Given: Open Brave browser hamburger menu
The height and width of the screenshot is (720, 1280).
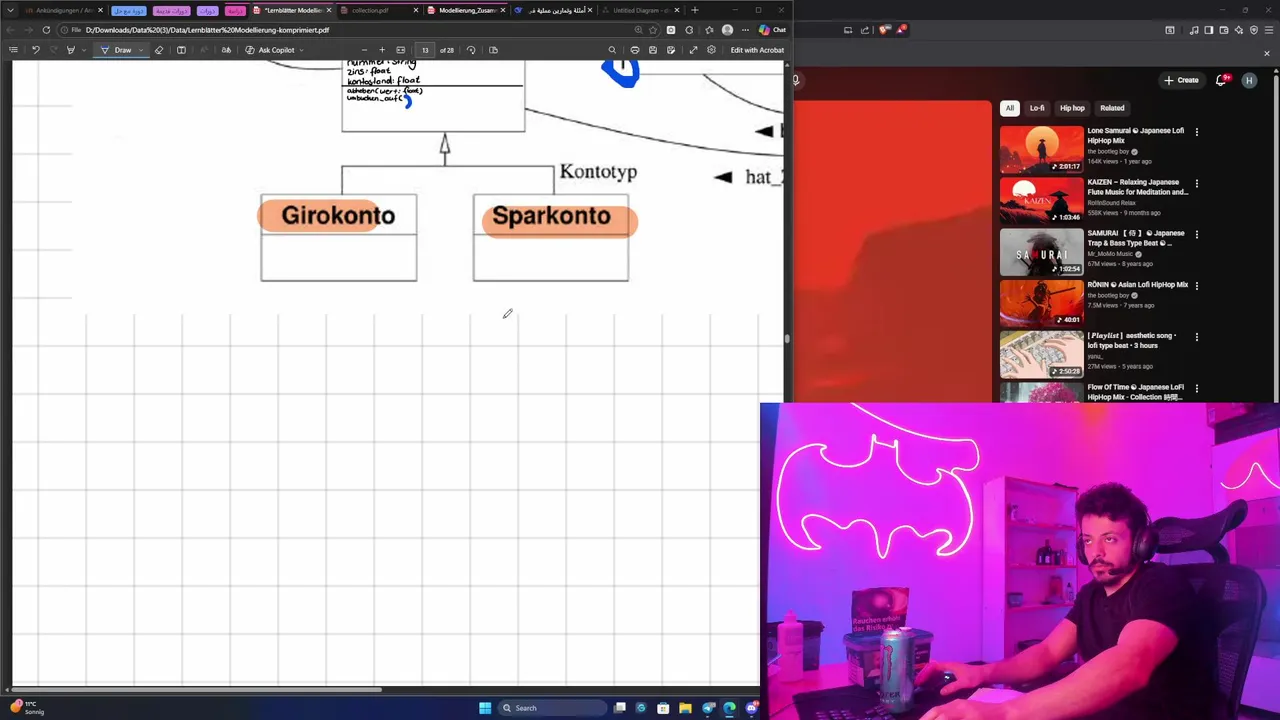Looking at the screenshot, I should 1268,30.
